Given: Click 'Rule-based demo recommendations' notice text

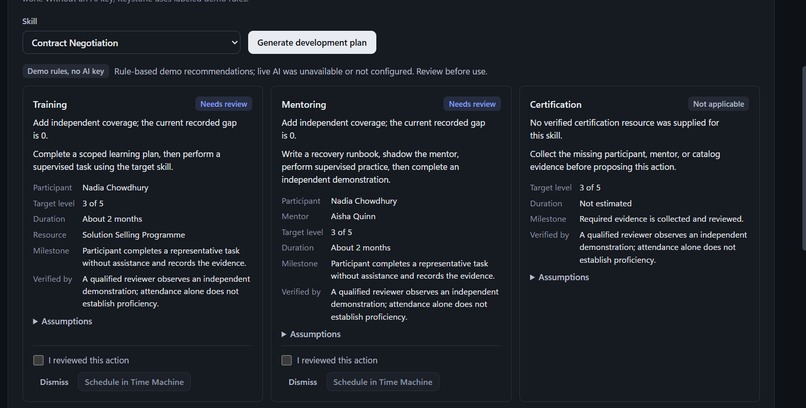Looking at the screenshot, I should (x=301, y=71).
